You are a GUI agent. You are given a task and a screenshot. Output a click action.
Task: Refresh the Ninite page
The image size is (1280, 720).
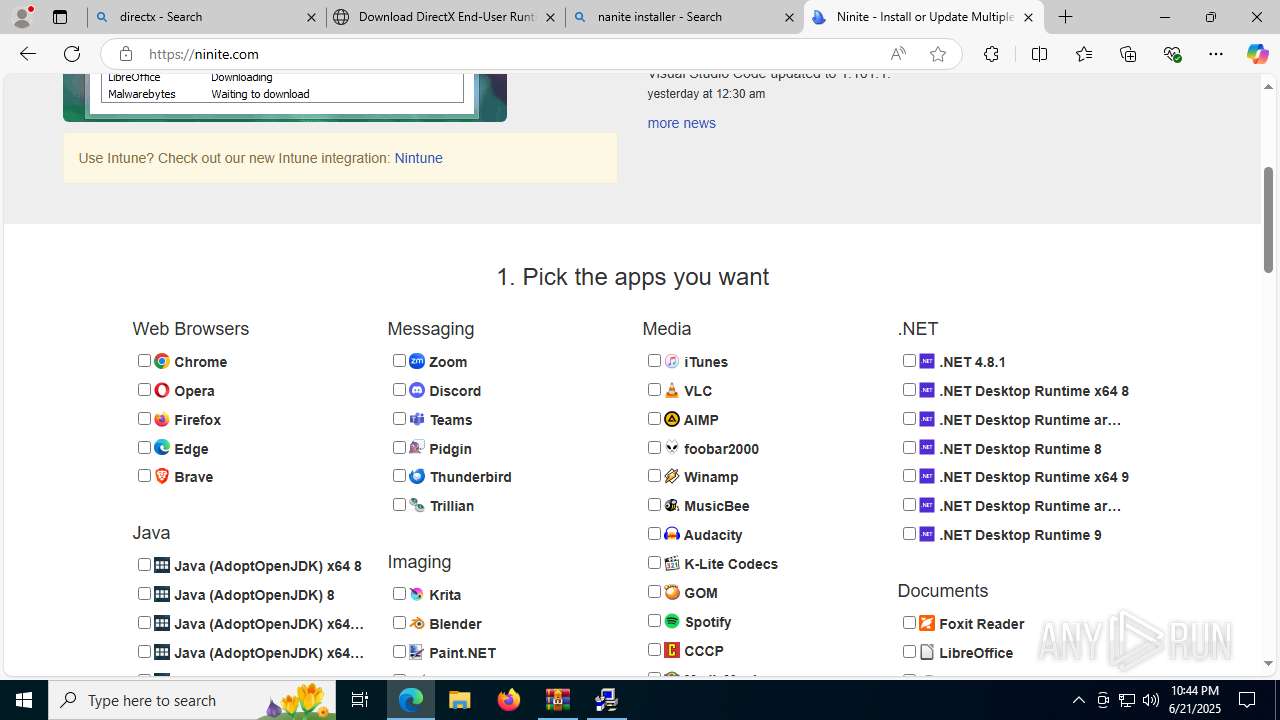pyautogui.click(x=72, y=54)
